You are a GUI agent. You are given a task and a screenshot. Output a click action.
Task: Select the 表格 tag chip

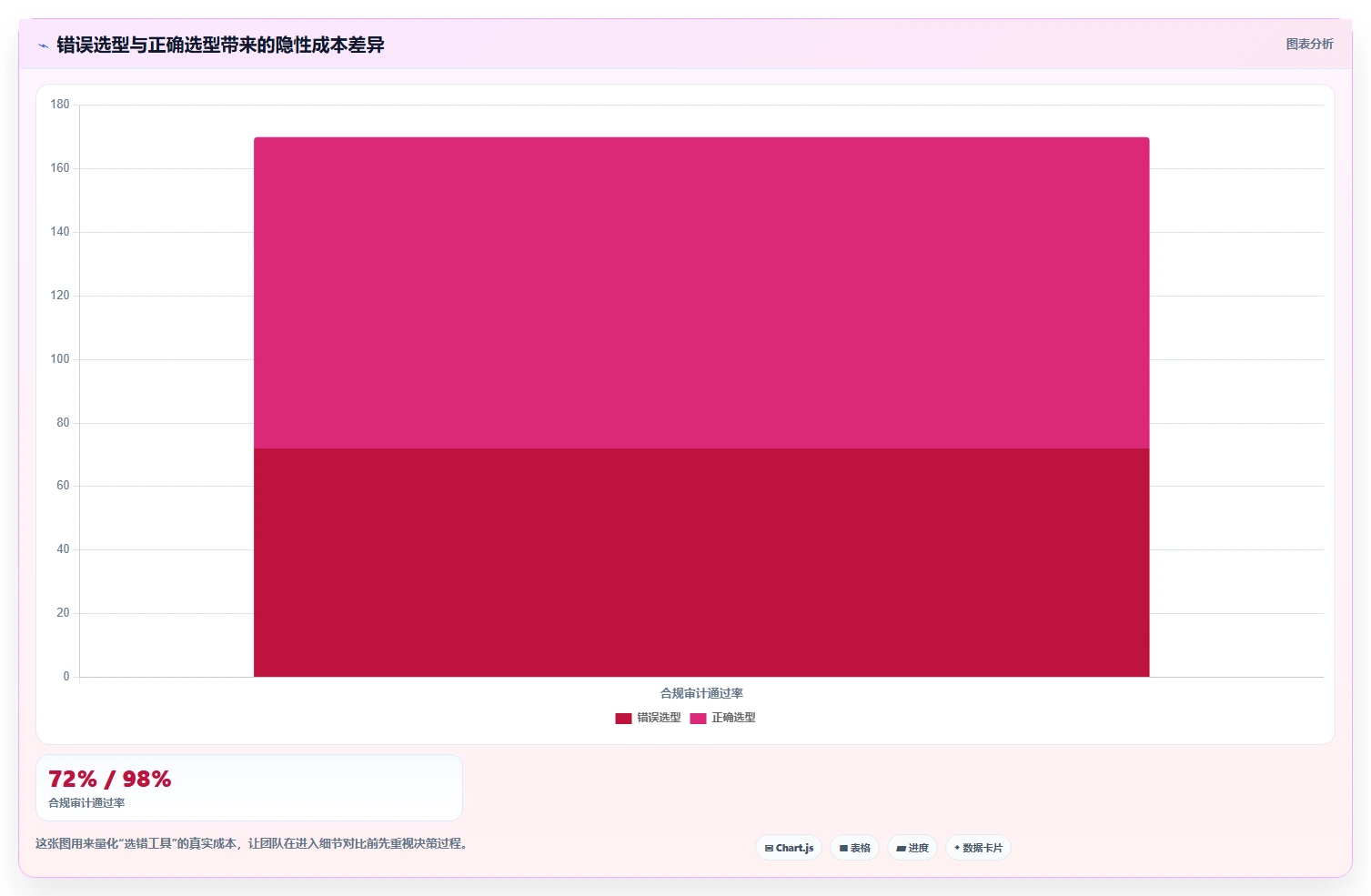pos(854,848)
